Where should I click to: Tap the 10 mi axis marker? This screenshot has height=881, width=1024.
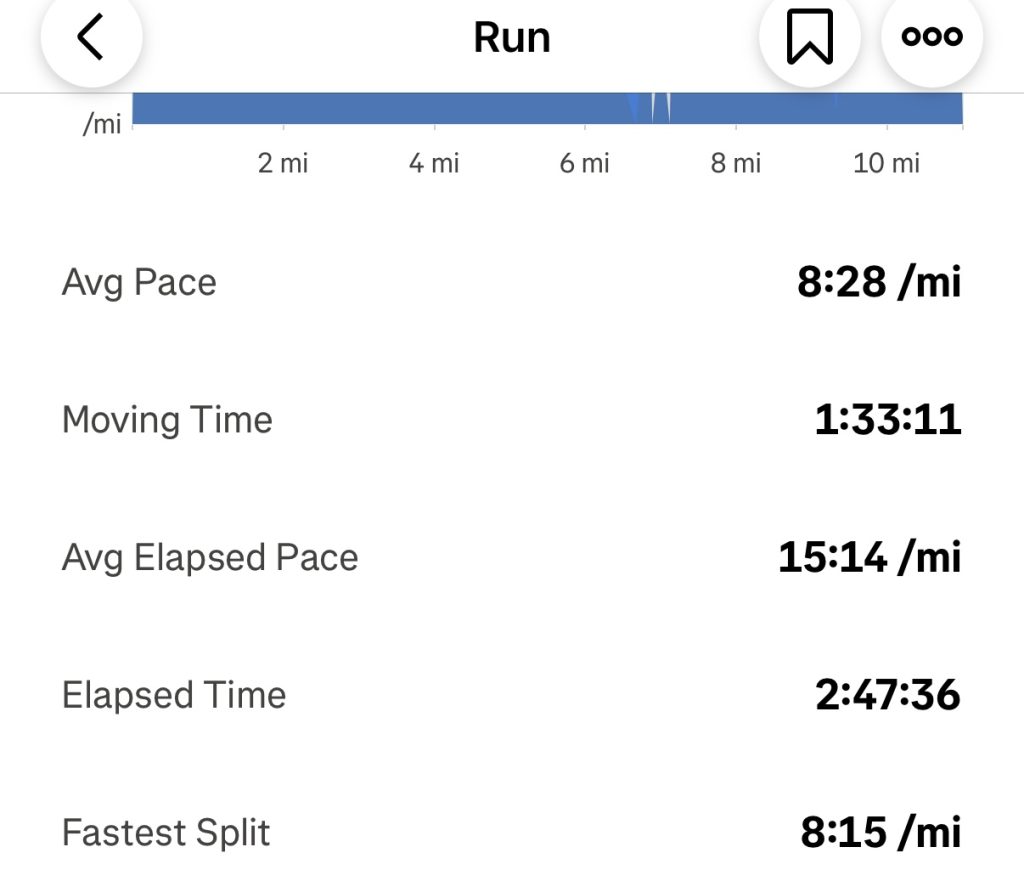coord(886,163)
